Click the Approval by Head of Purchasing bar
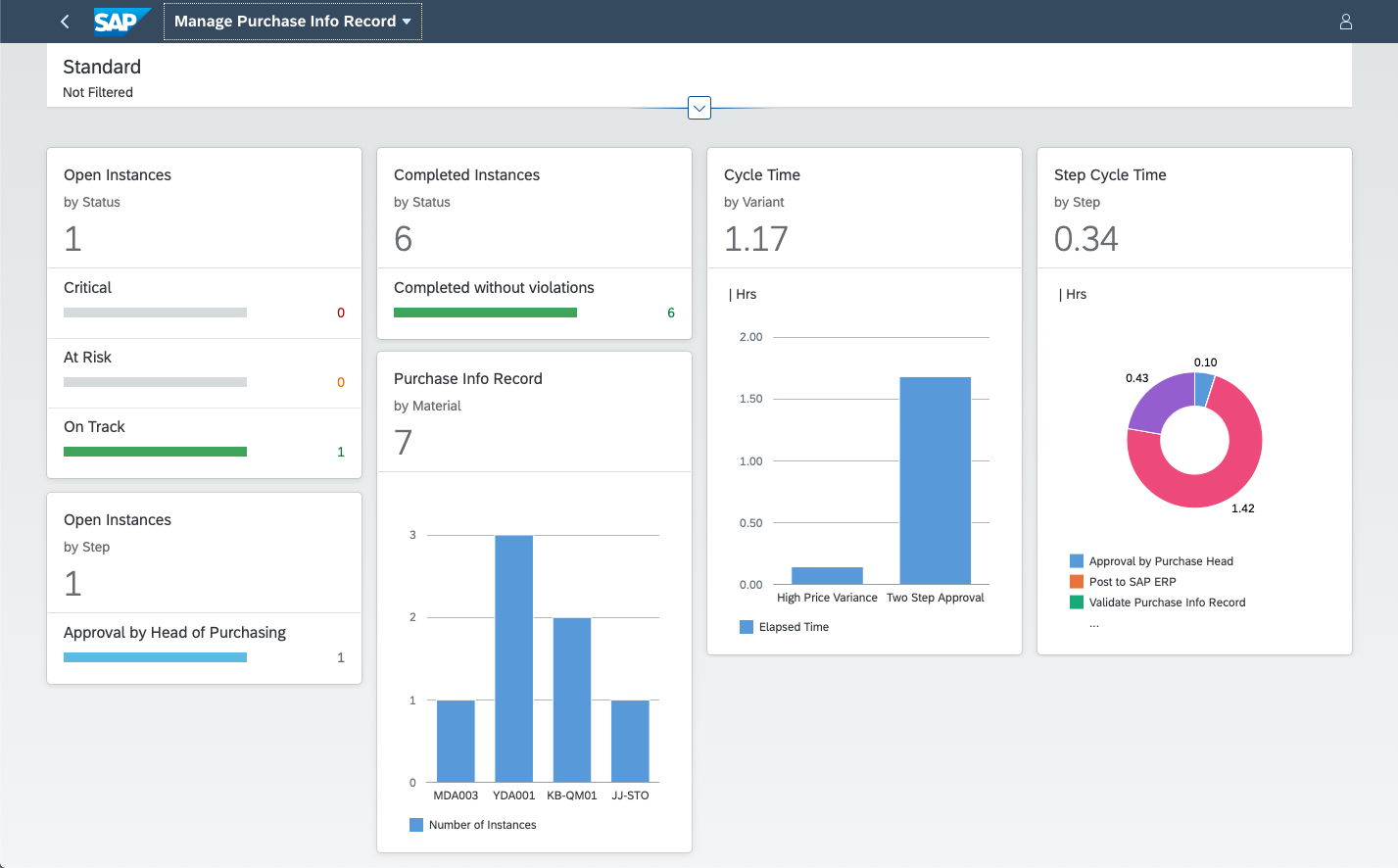1398x868 pixels. click(x=155, y=657)
